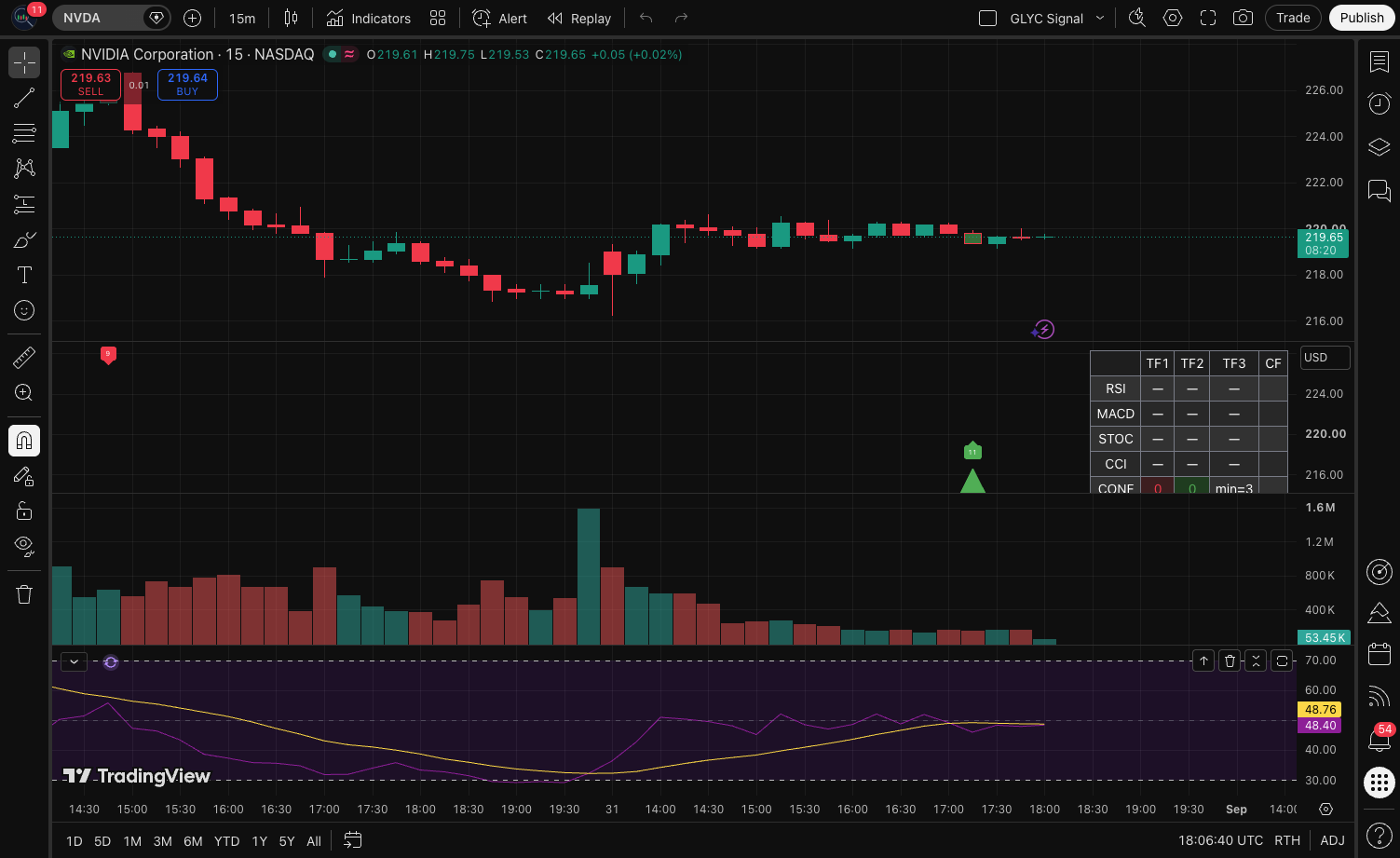
Task: Remove drawings with the trash icon
Action: [x=24, y=594]
